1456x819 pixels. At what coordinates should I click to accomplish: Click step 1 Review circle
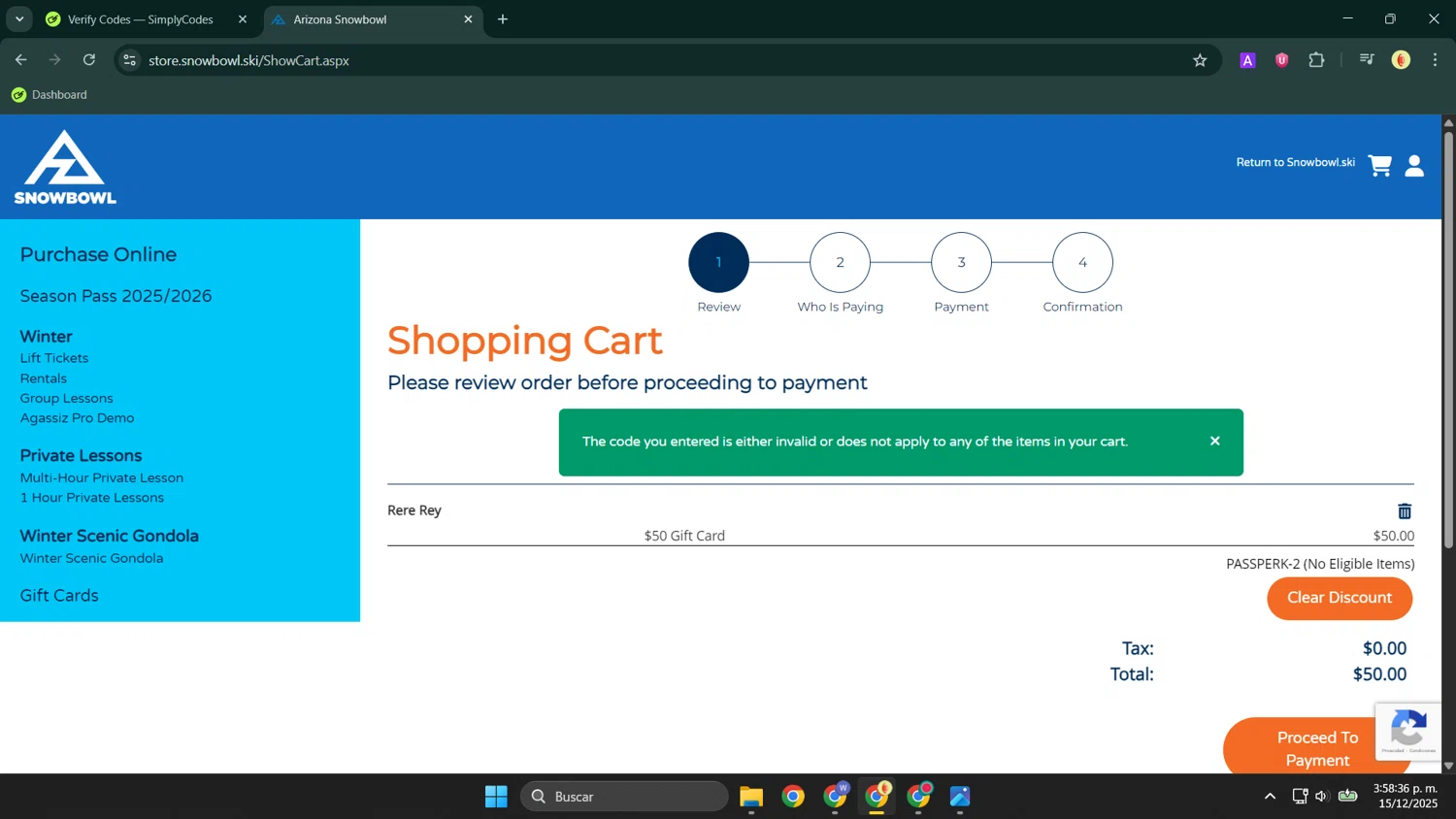718,262
